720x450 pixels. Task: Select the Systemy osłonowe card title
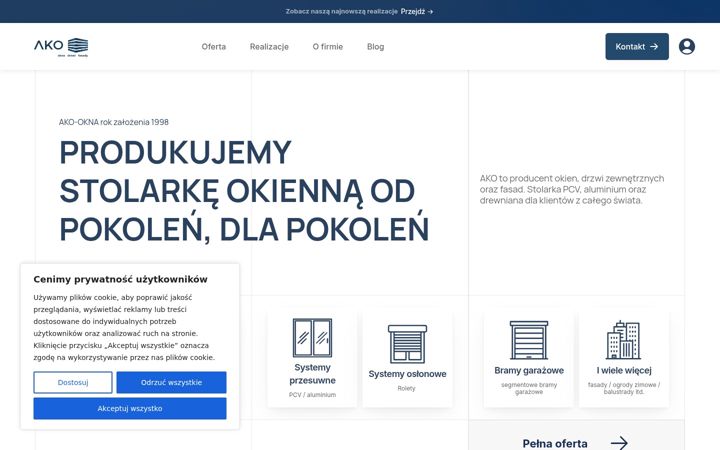(407, 374)
